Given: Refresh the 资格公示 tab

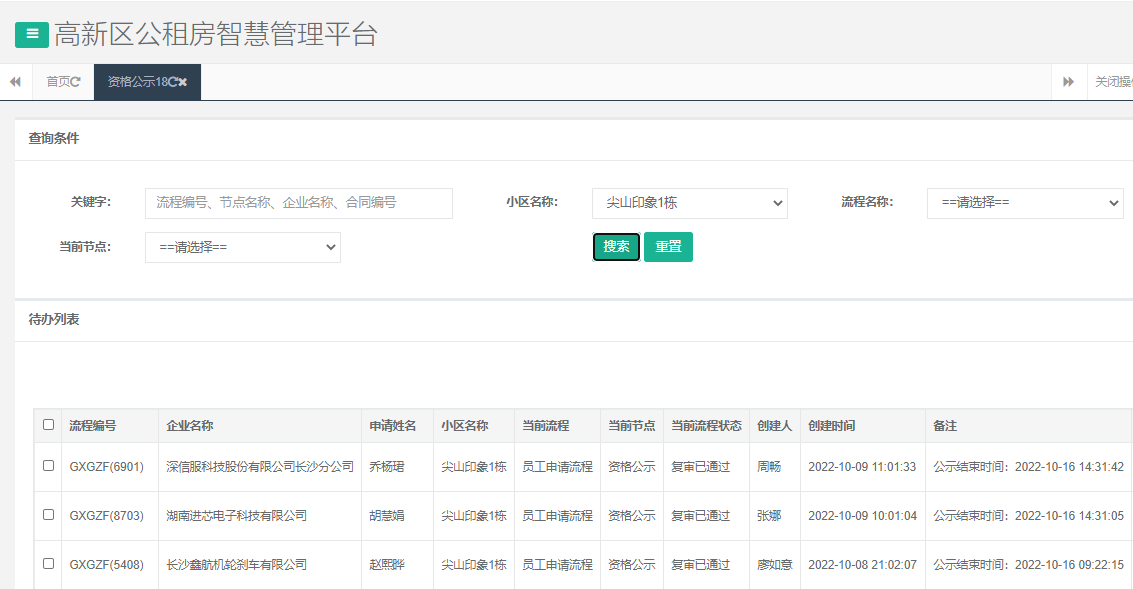Looking at the screenshot, I should tap(172, 81).
